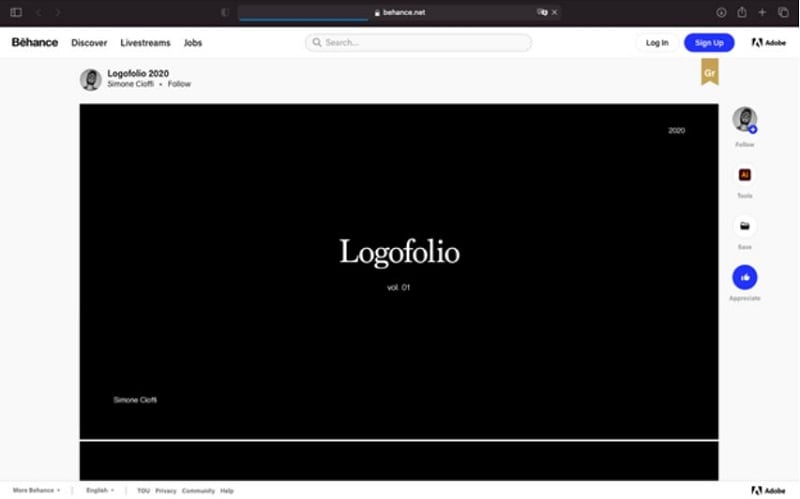Show the tab overview icon
This screenshot has width=800, height=499.
783,12
